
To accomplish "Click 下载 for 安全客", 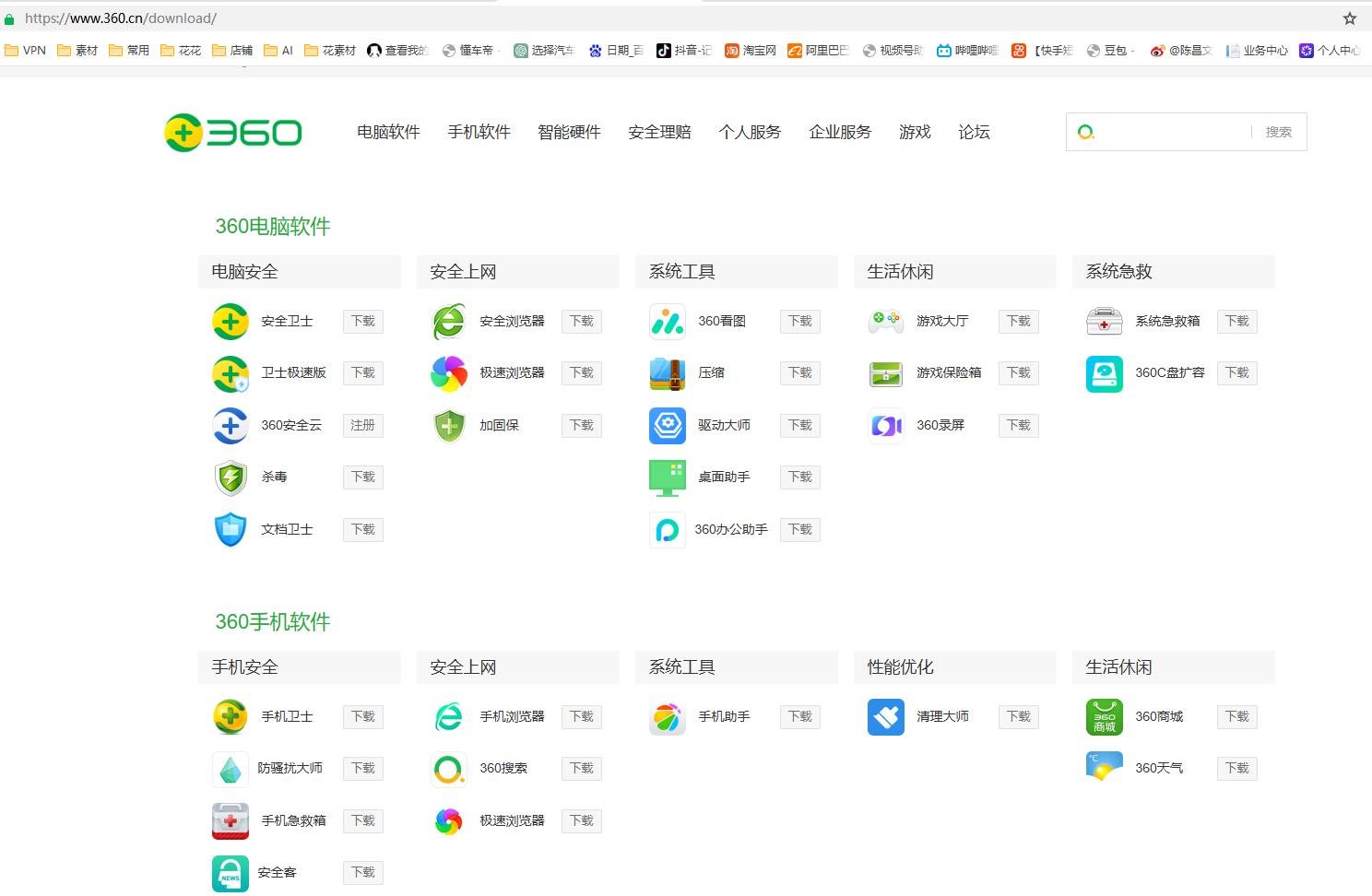I will [363, 873].
